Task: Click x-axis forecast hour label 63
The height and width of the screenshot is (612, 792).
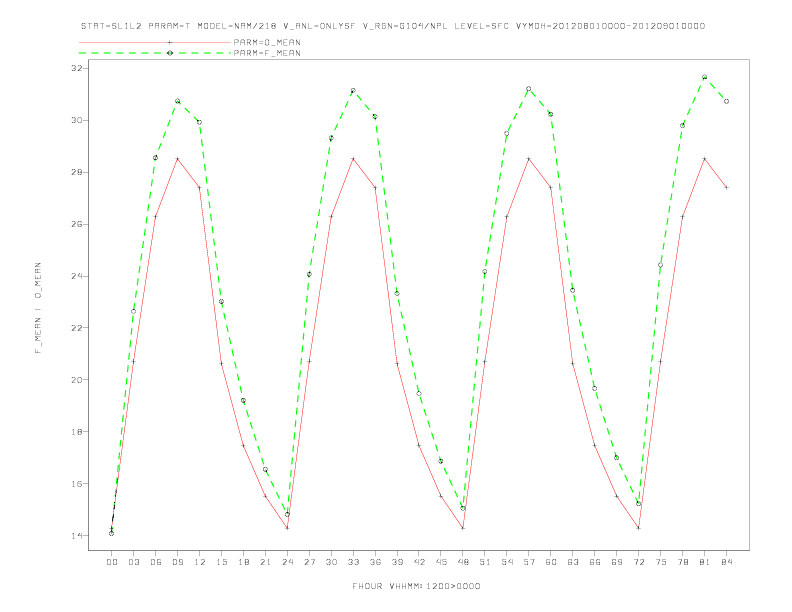Action: (x=573, y=562)
